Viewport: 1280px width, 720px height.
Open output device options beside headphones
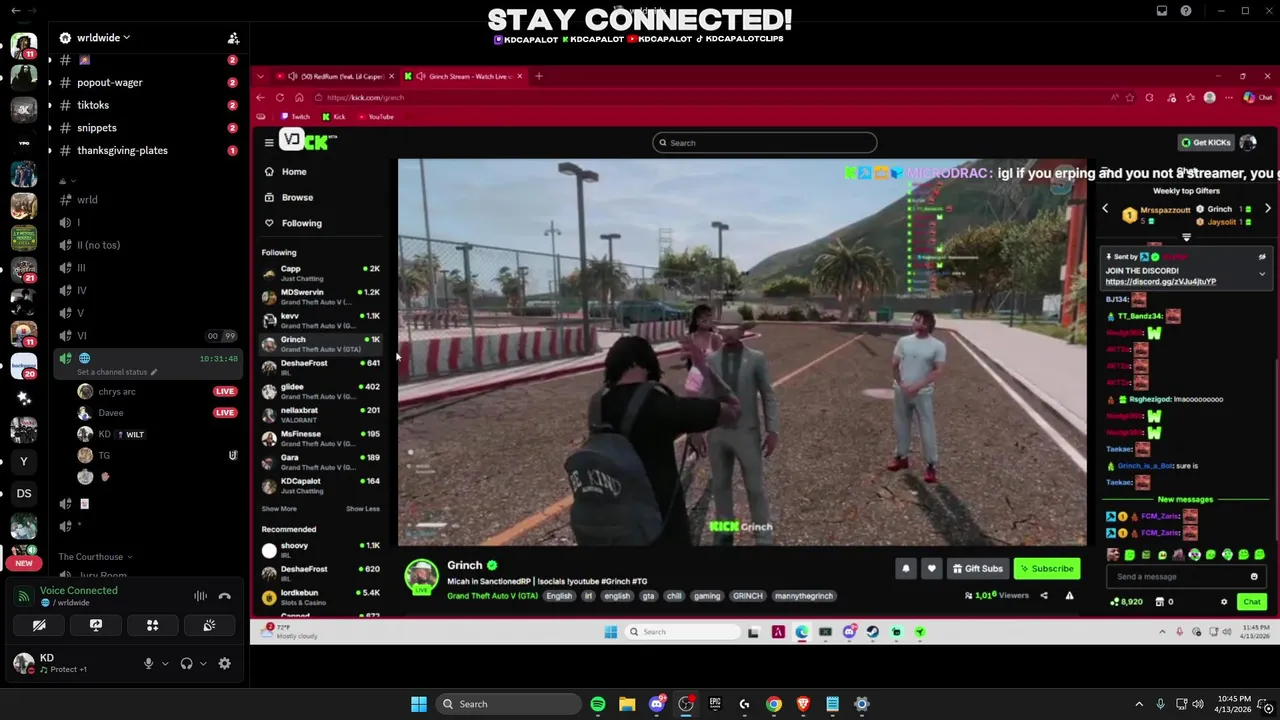pos(203,663)
